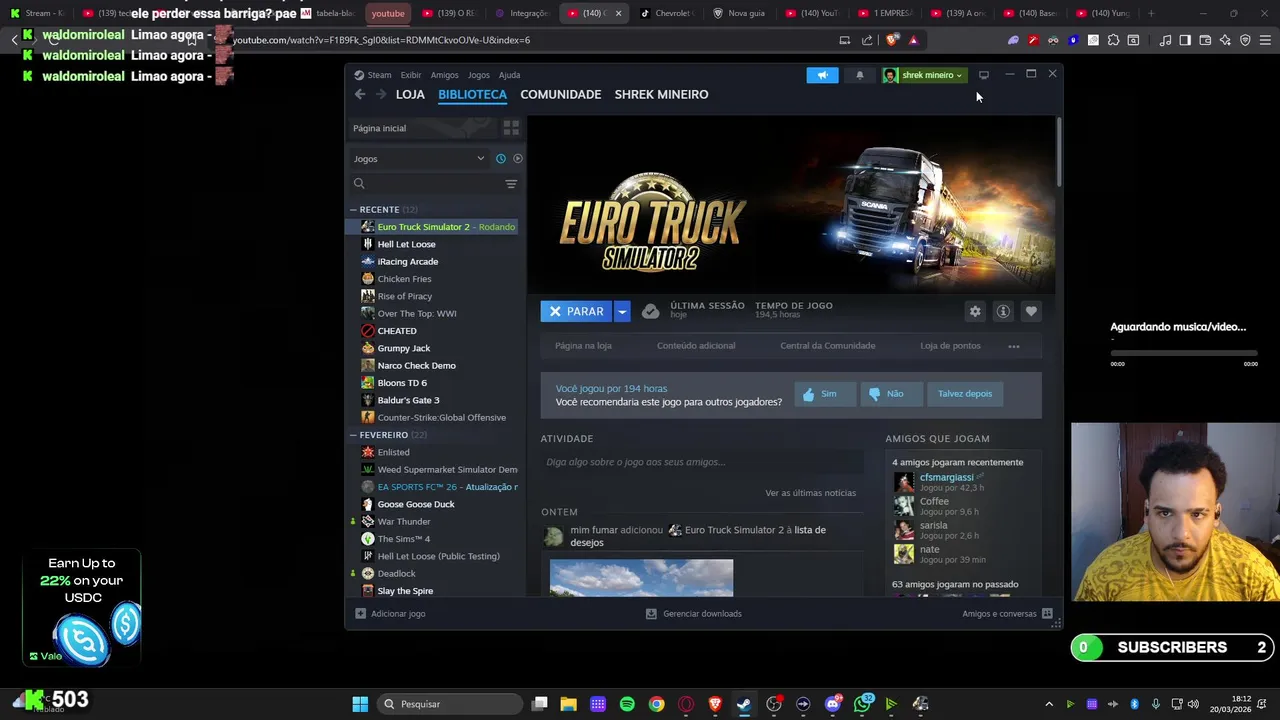
Task: Toggle show ready-to-play games filter
Action: coord(517,159)
